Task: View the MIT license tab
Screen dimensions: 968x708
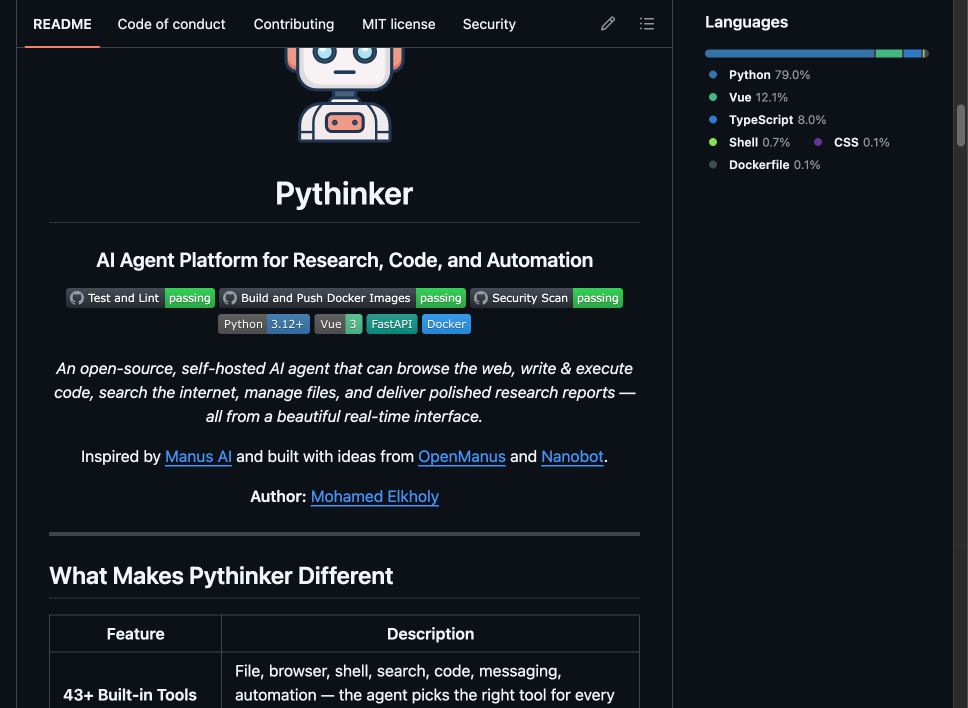Action: point(398,23)
